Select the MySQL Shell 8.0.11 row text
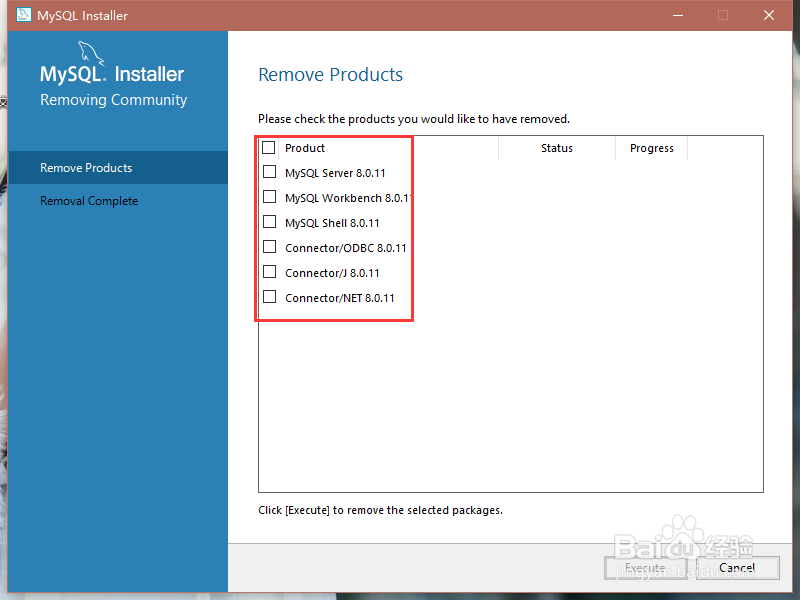 (332, 223)
